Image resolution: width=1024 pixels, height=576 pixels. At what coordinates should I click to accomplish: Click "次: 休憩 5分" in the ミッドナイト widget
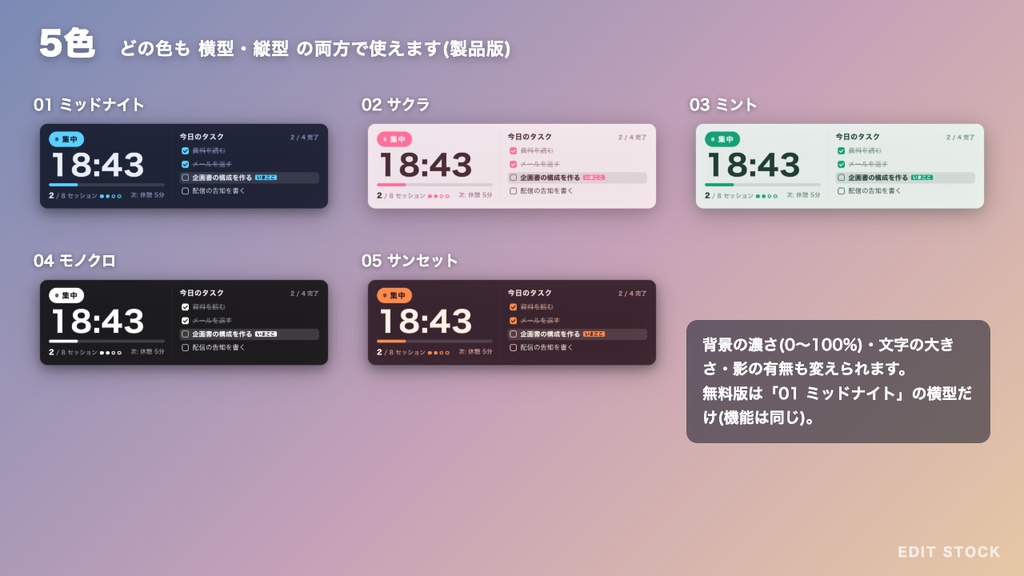pos(148,195)
